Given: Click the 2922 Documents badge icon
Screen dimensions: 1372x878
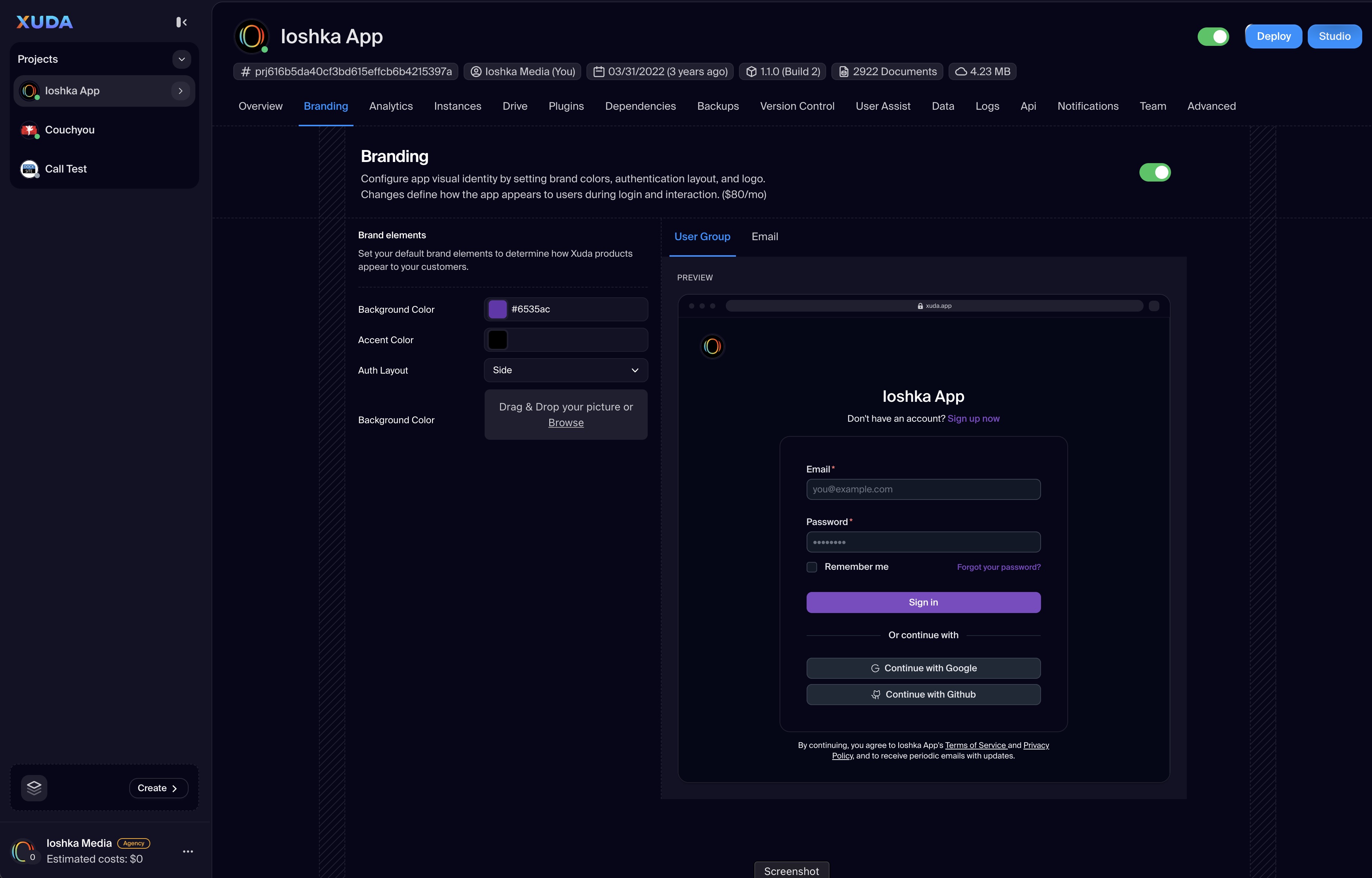Looking at the screenshot, I should (x=844, y=71).
